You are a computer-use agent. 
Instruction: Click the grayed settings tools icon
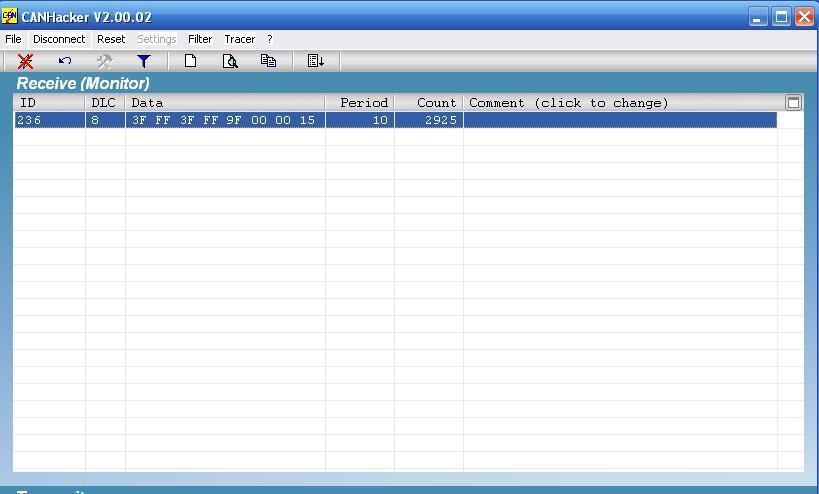point(104,61)
